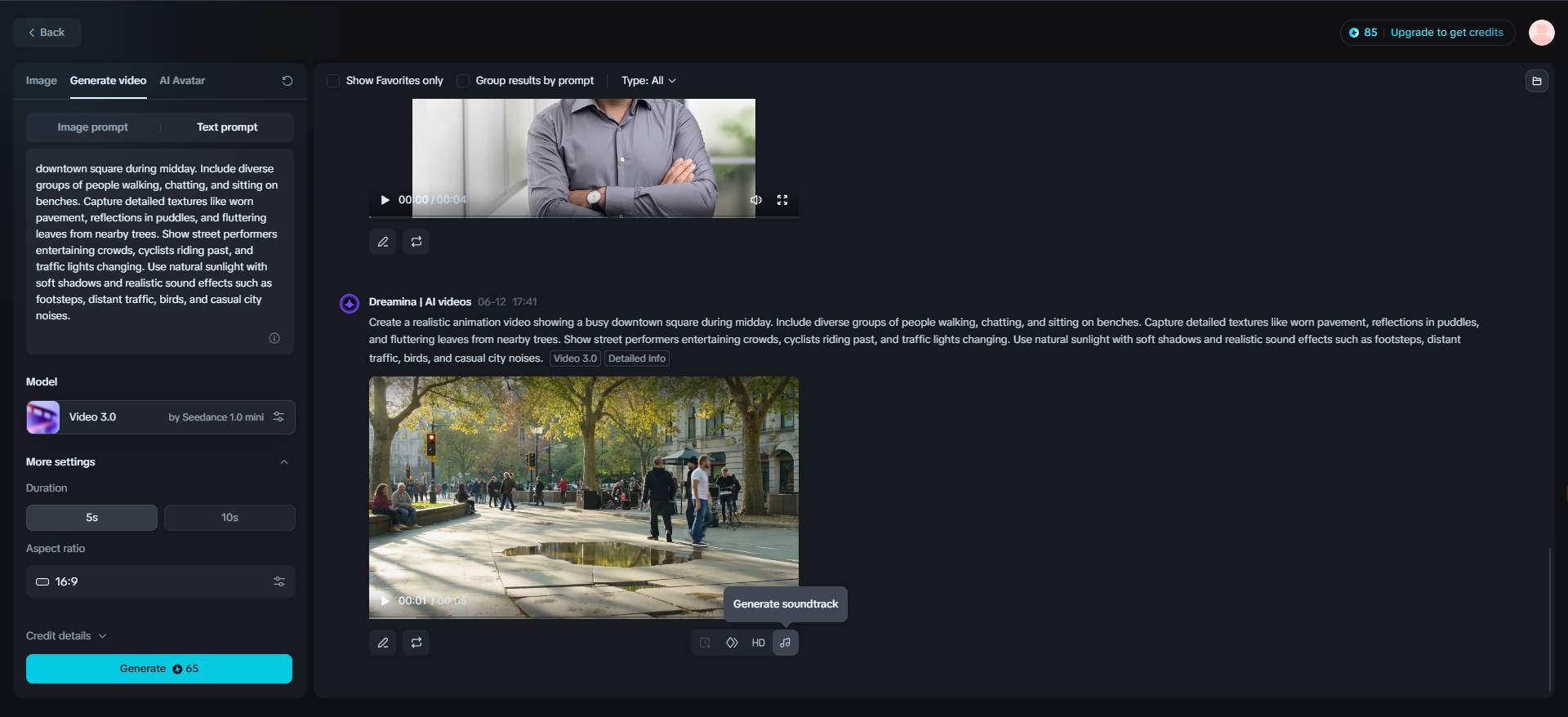Click the 85 credits balance icon

(x=1354, y=33)
